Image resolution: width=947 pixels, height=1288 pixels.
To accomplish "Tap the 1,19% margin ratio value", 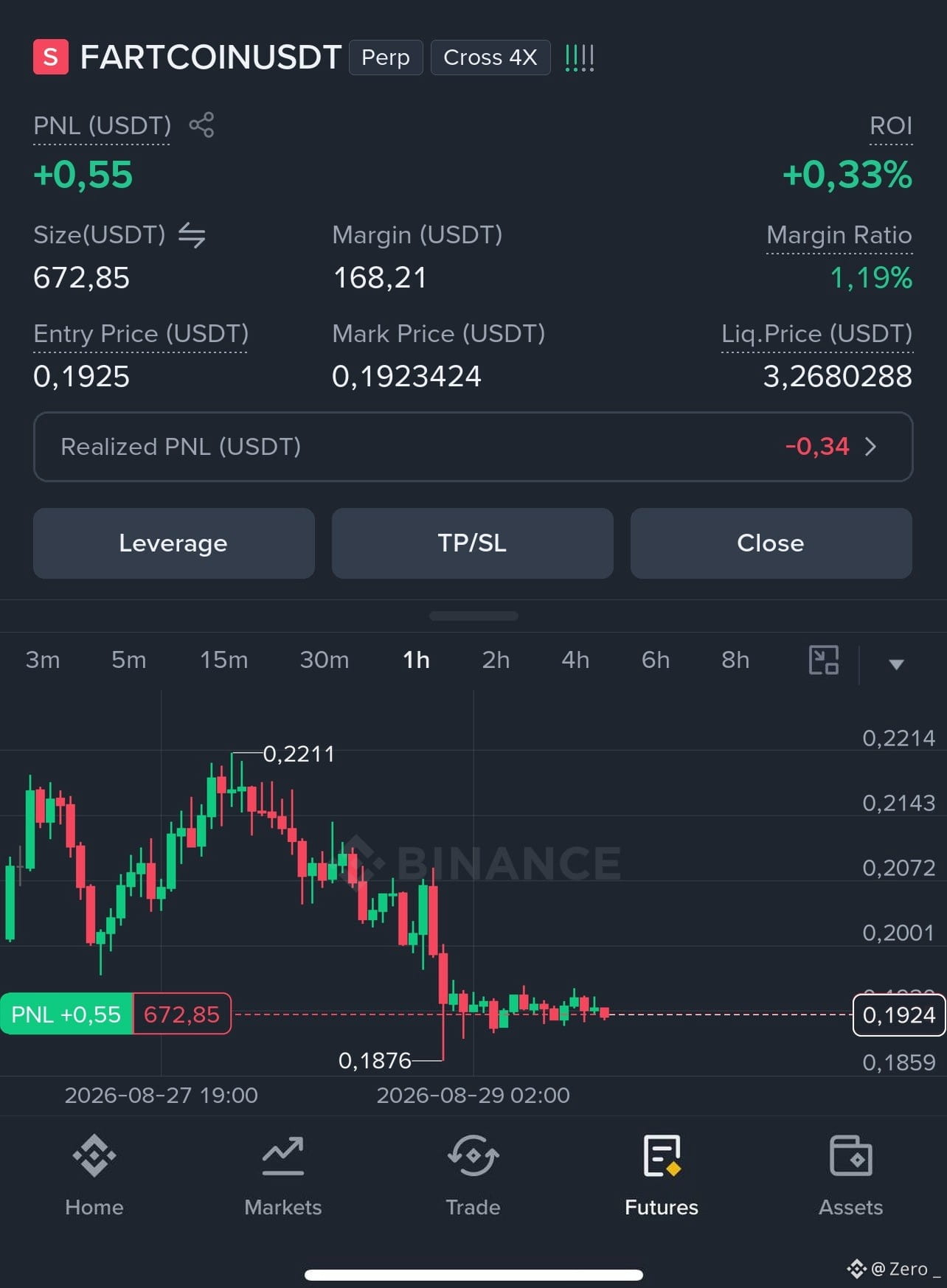I will pos(871,278).
